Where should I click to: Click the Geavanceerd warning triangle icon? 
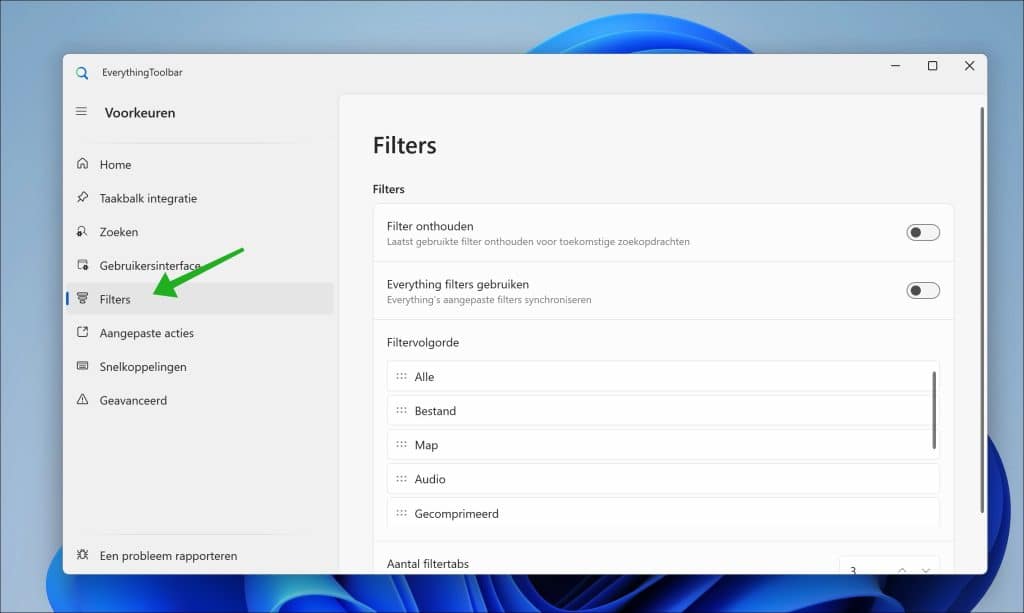(82, 399)
